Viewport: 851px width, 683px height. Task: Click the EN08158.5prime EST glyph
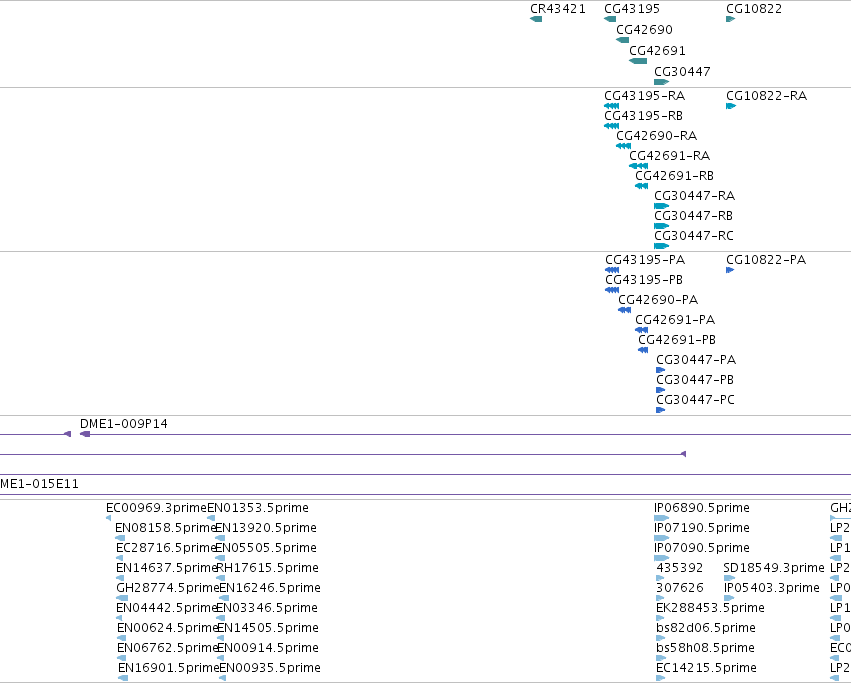[120, 538]
